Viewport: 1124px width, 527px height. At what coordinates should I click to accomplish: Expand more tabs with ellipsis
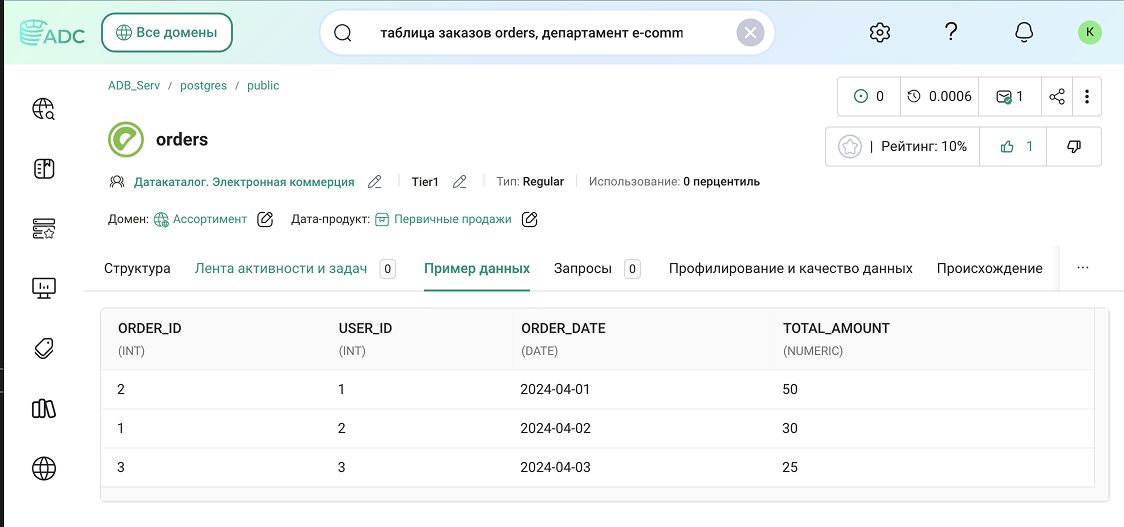[x=1083, y=267]
